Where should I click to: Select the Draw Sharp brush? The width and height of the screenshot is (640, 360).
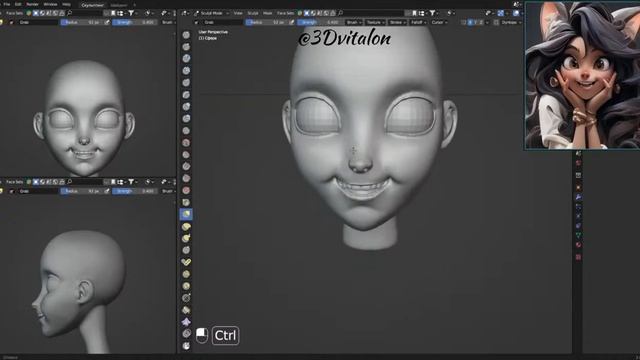tap(186, 47)
